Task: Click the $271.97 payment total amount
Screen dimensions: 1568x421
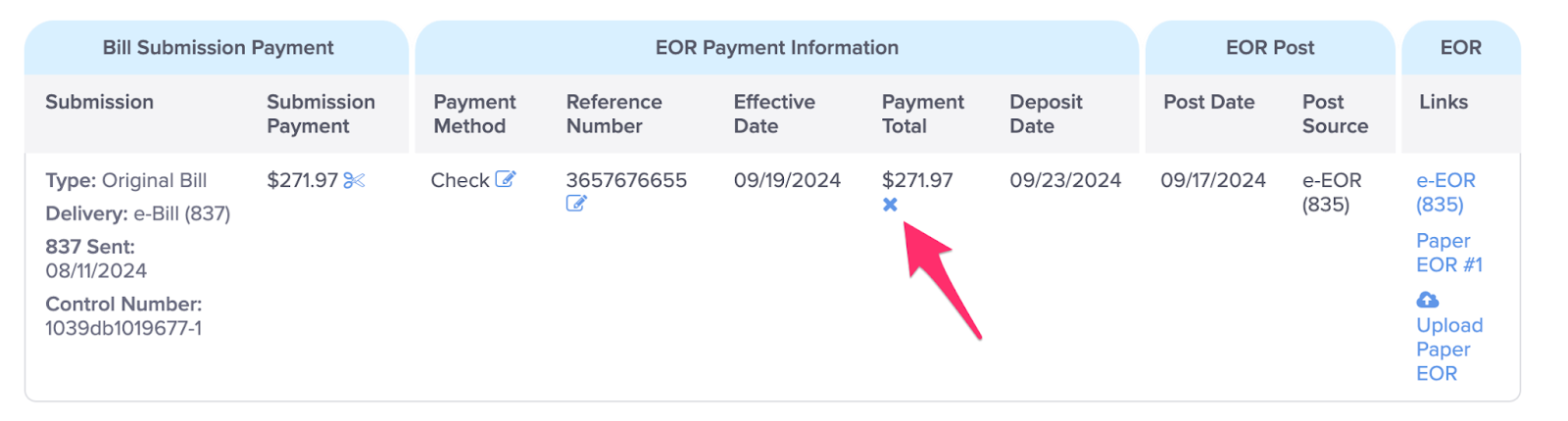Action: tap(917, 180)
